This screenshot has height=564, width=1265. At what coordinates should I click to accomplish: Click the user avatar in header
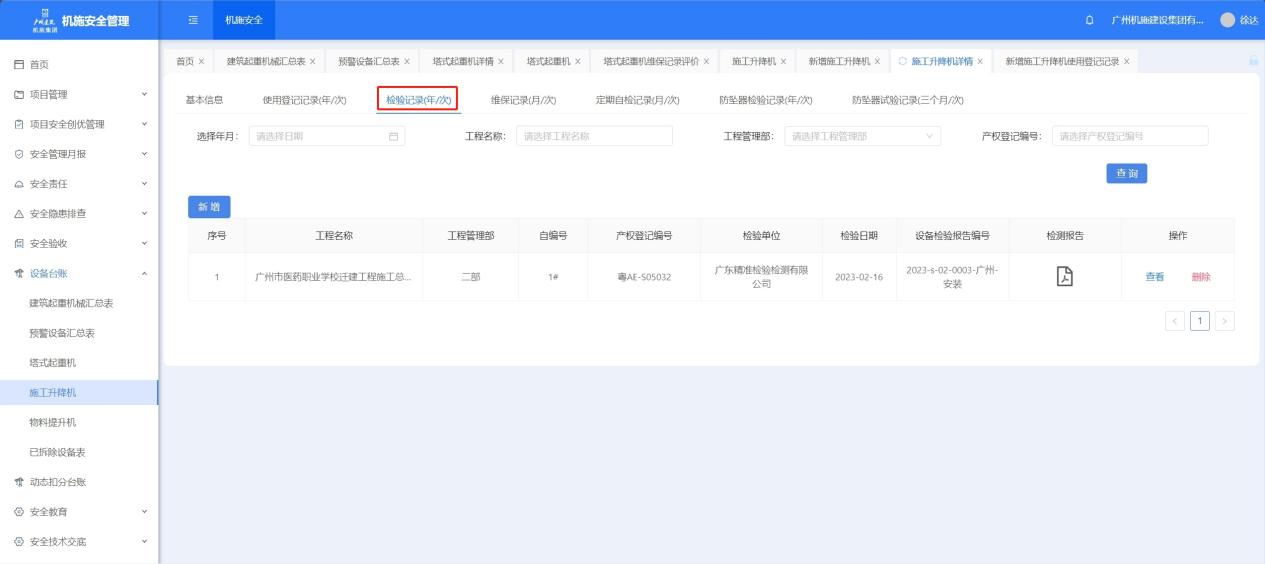point(1227,21)
